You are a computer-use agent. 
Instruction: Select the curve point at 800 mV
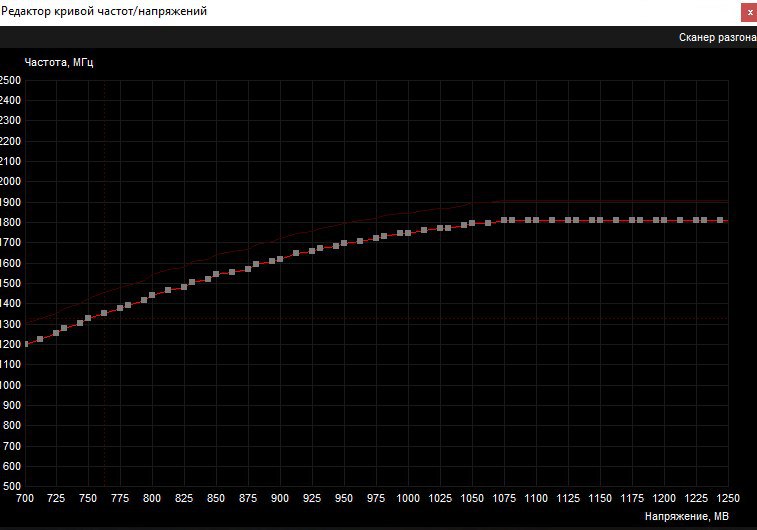(152, 295)
